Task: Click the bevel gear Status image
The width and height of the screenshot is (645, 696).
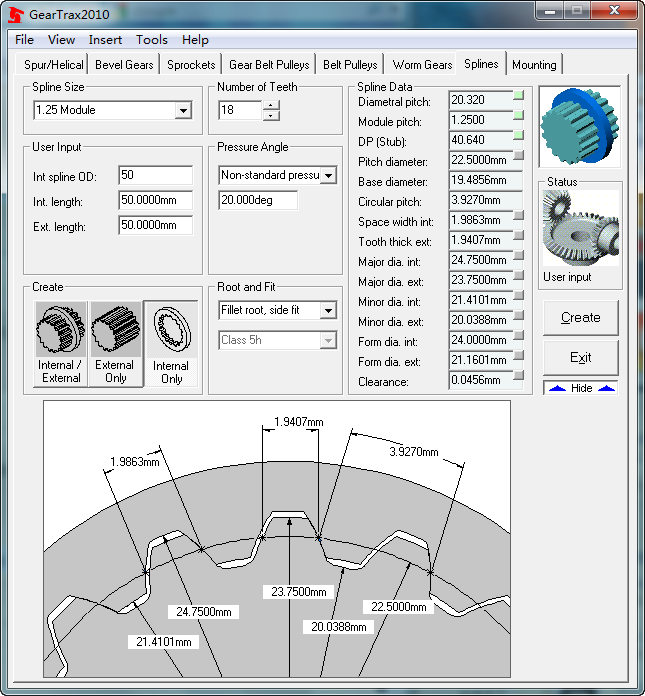Action: pyautogui.click(x=581, y=228)
